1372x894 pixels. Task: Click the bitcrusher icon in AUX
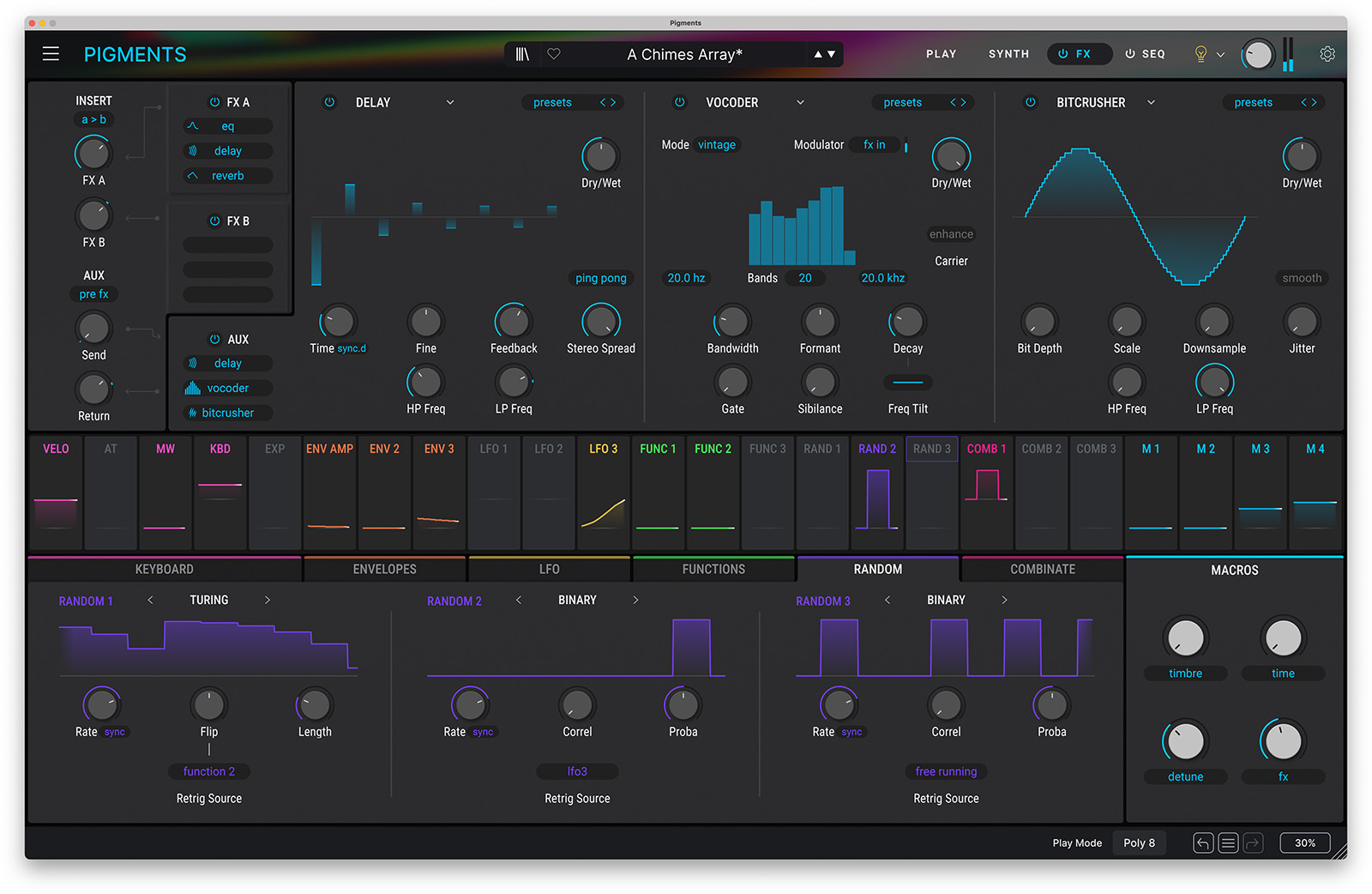tap(193, 413)
